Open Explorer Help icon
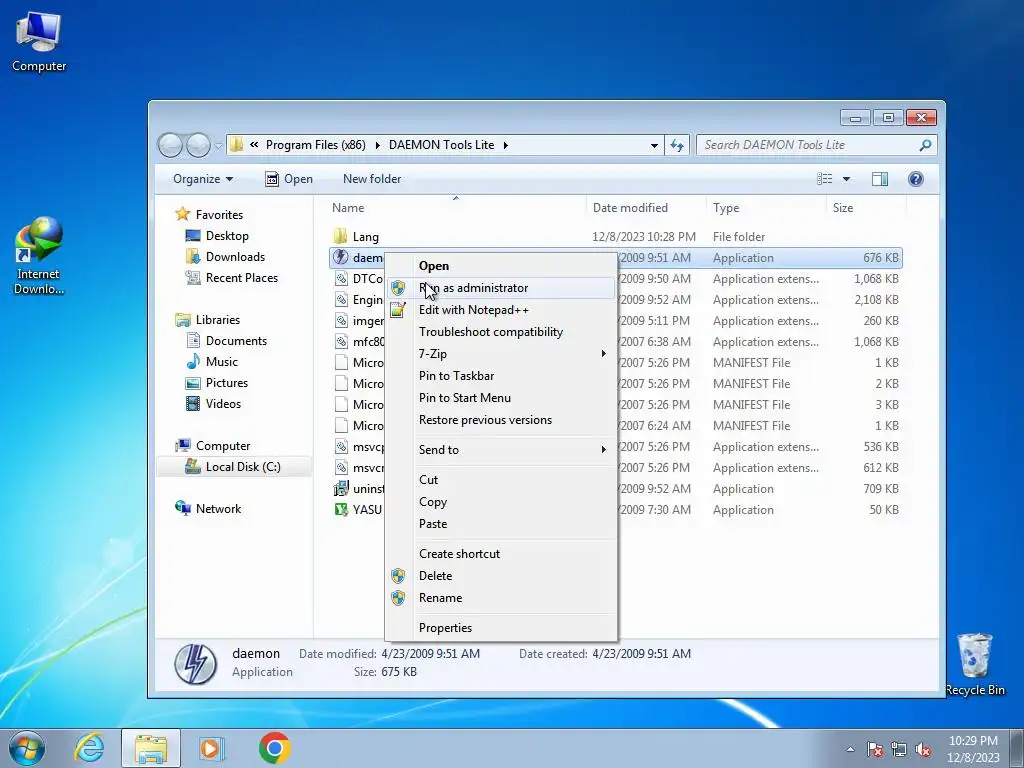Viewport: 1024px width, 768px height. [916, 179]
